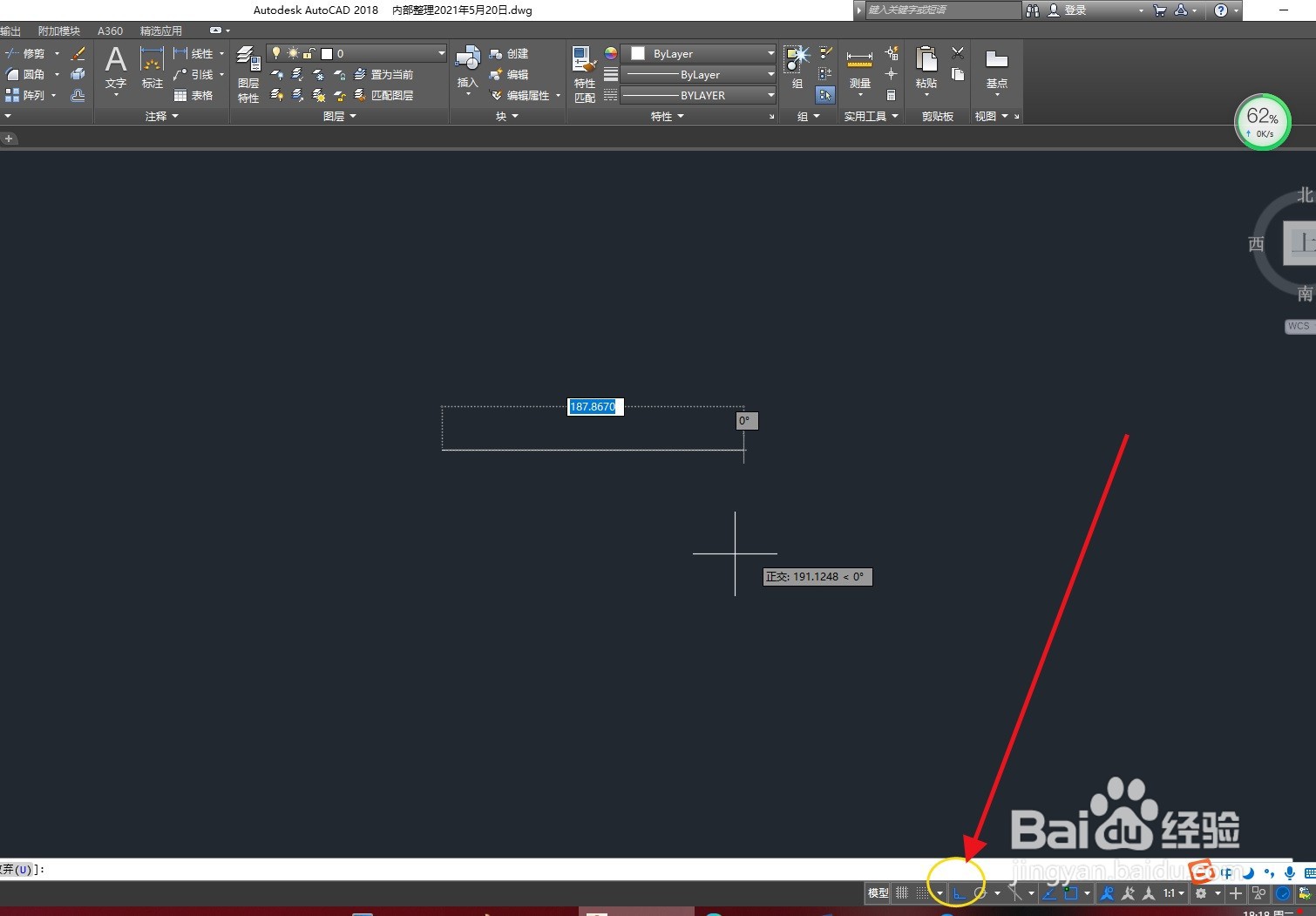Open the workspace switching gear icon

[1201, 893]
